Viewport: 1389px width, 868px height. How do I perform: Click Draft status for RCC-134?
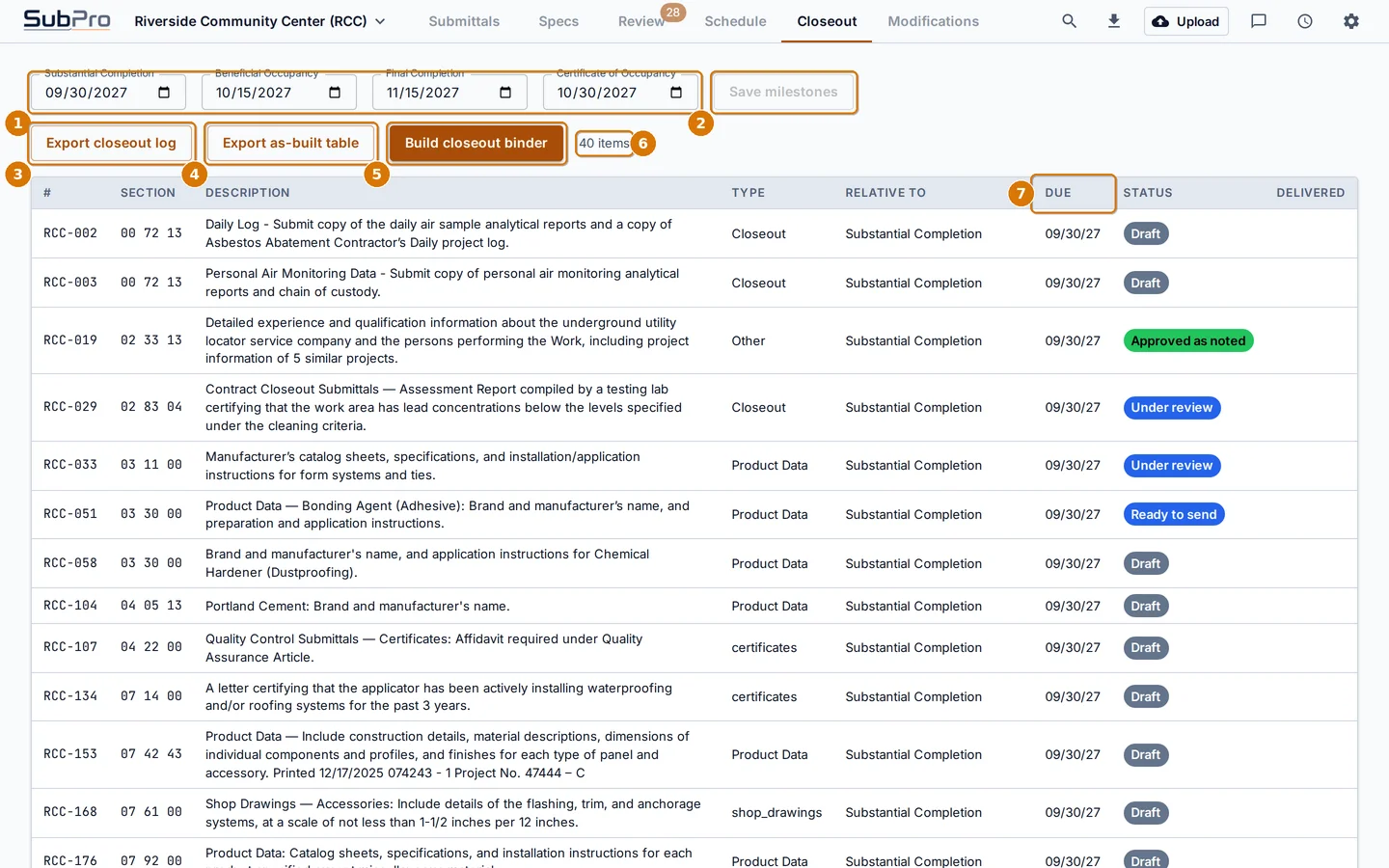coord(1146,697)
